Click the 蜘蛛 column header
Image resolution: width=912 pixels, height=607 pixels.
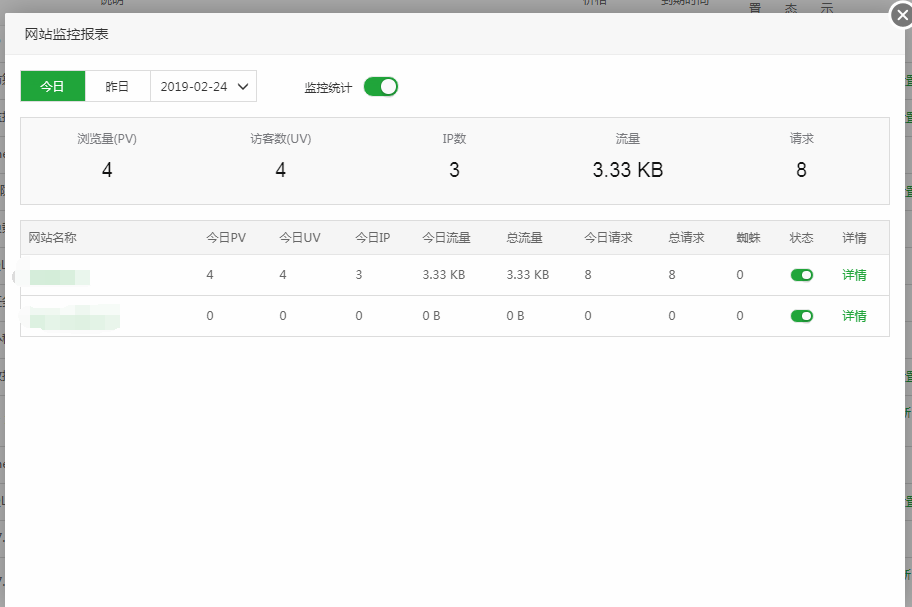click(748, 238)
